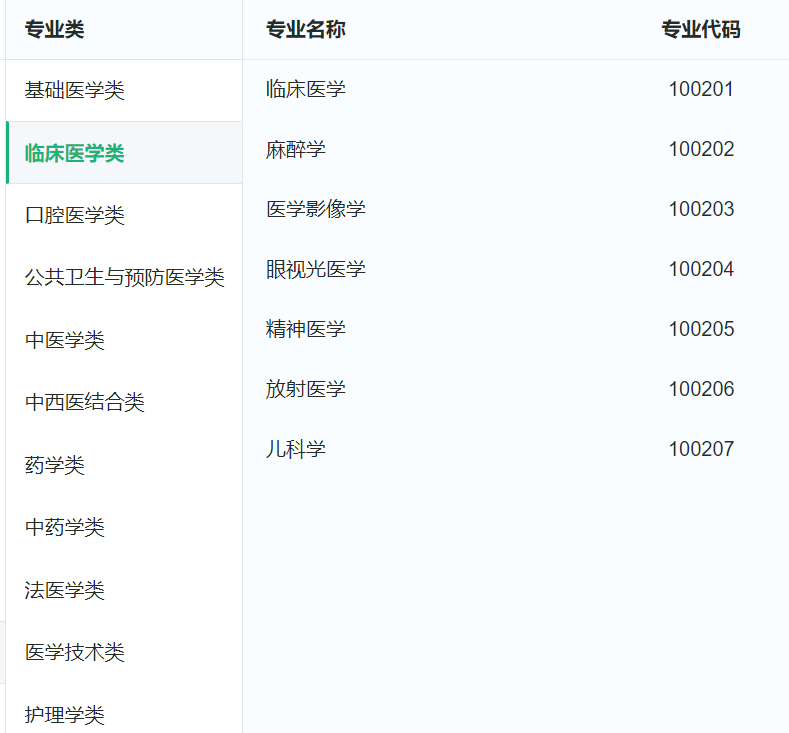Select the 眼视光医学 row

(x=315, y=269)
